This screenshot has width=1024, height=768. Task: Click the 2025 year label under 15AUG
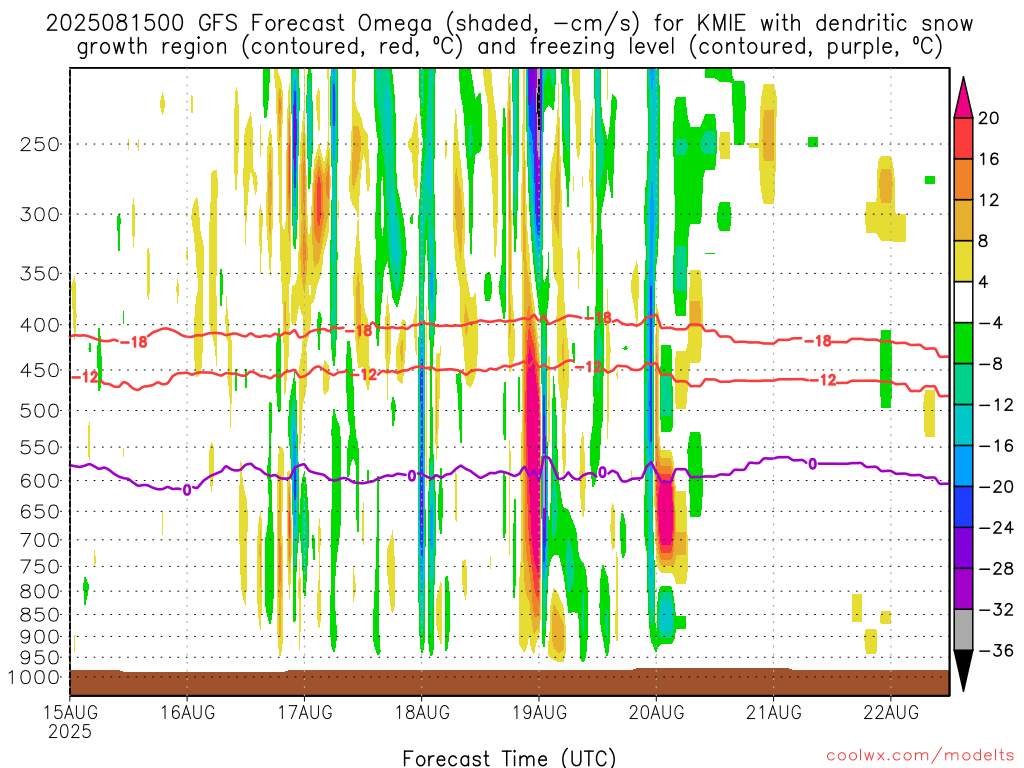coord(70,731)
